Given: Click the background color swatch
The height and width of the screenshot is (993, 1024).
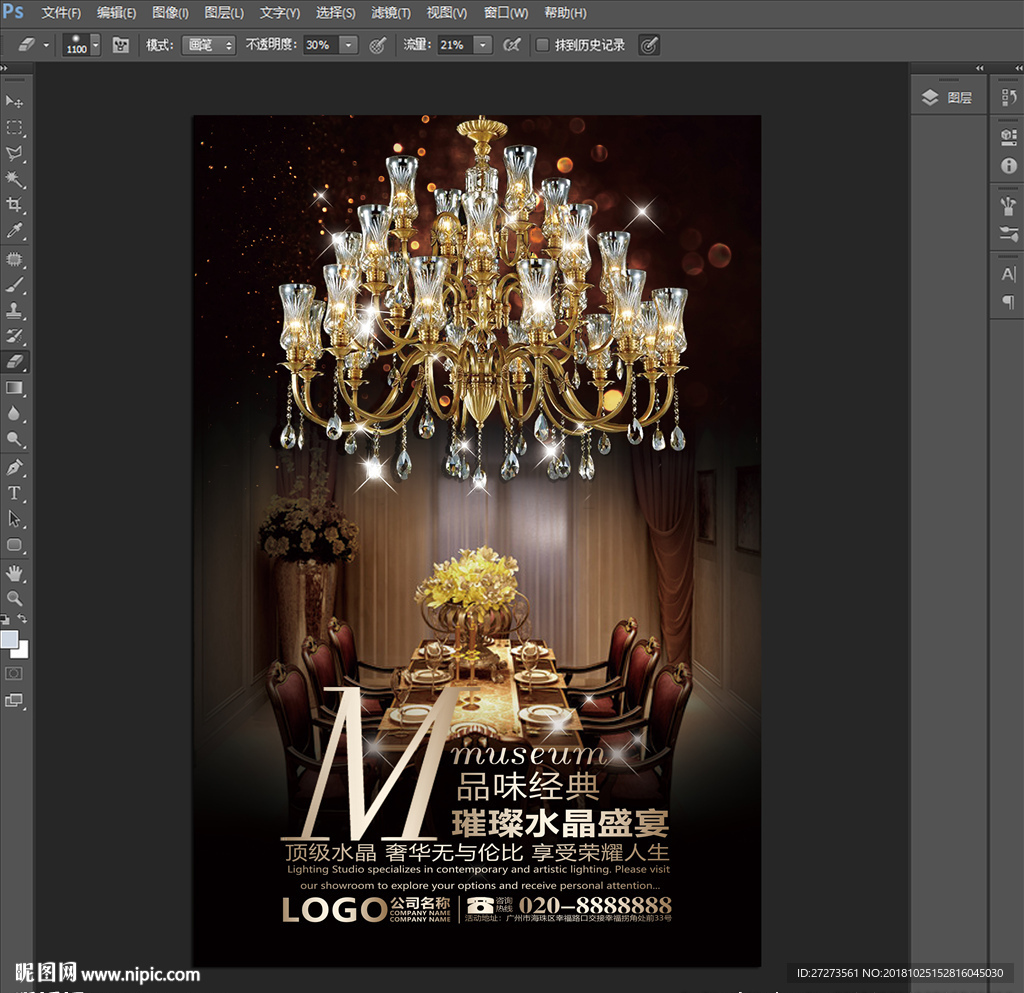Looking at the screenshot, I should point(22,651).
